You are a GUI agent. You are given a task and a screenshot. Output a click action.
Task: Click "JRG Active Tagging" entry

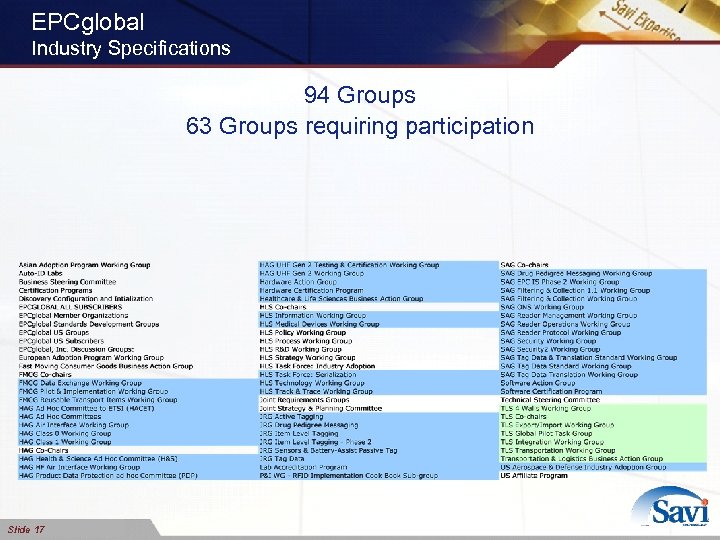click(x=291, y=416)
